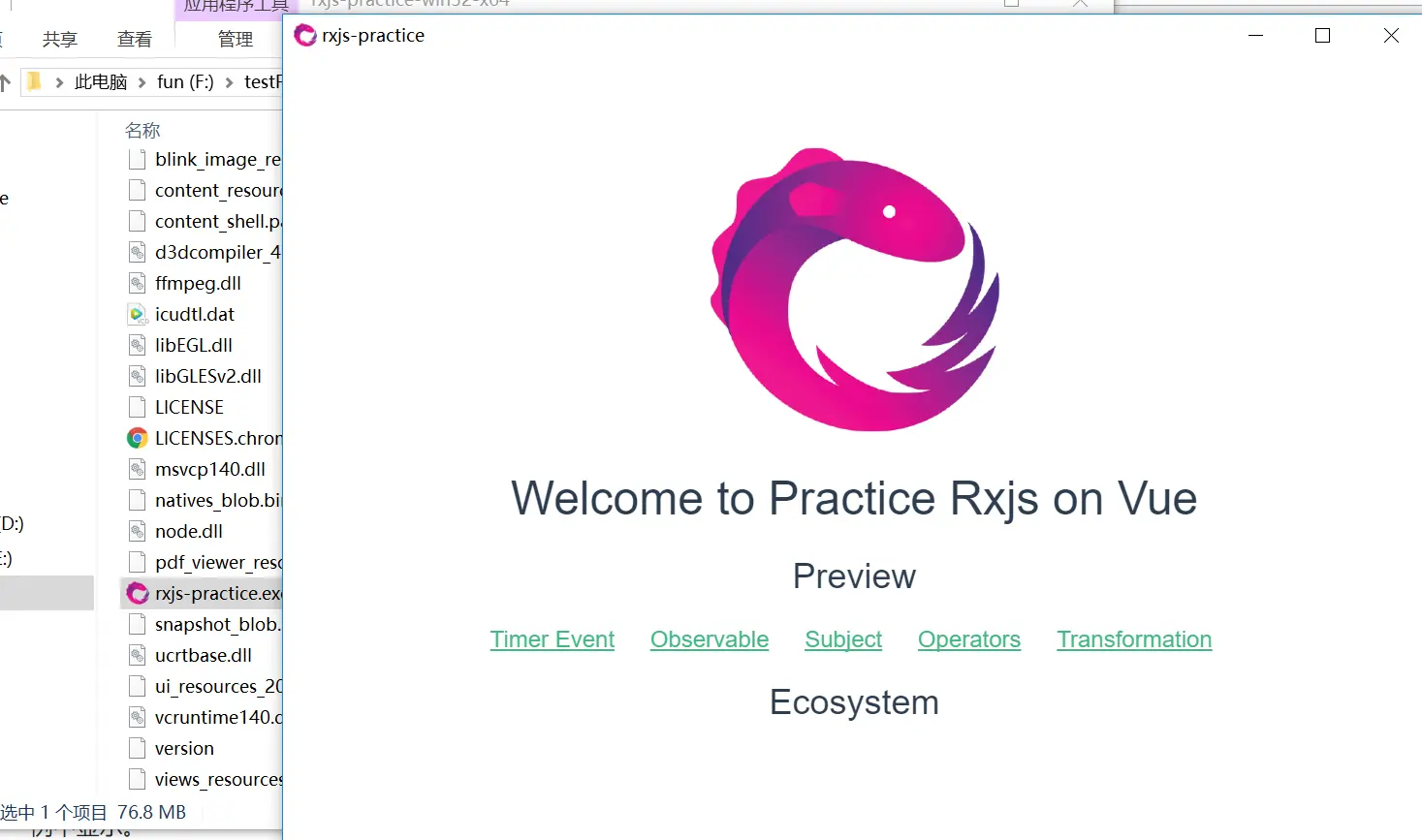
Task: Open the 管理 ribbon tab in Explorer
Action: coord(236,39)
